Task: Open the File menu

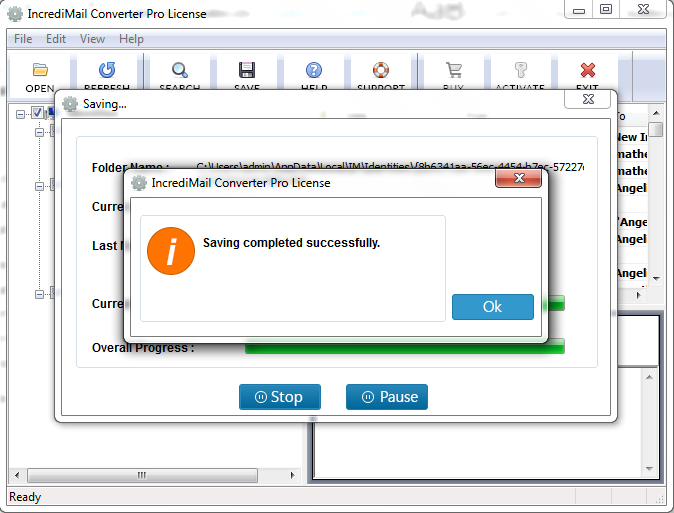Action: tap(23, 39)
